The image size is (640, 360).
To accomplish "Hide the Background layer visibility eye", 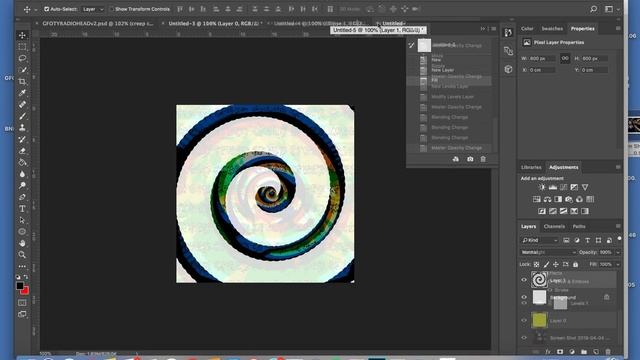I will [x=524, y=298].
